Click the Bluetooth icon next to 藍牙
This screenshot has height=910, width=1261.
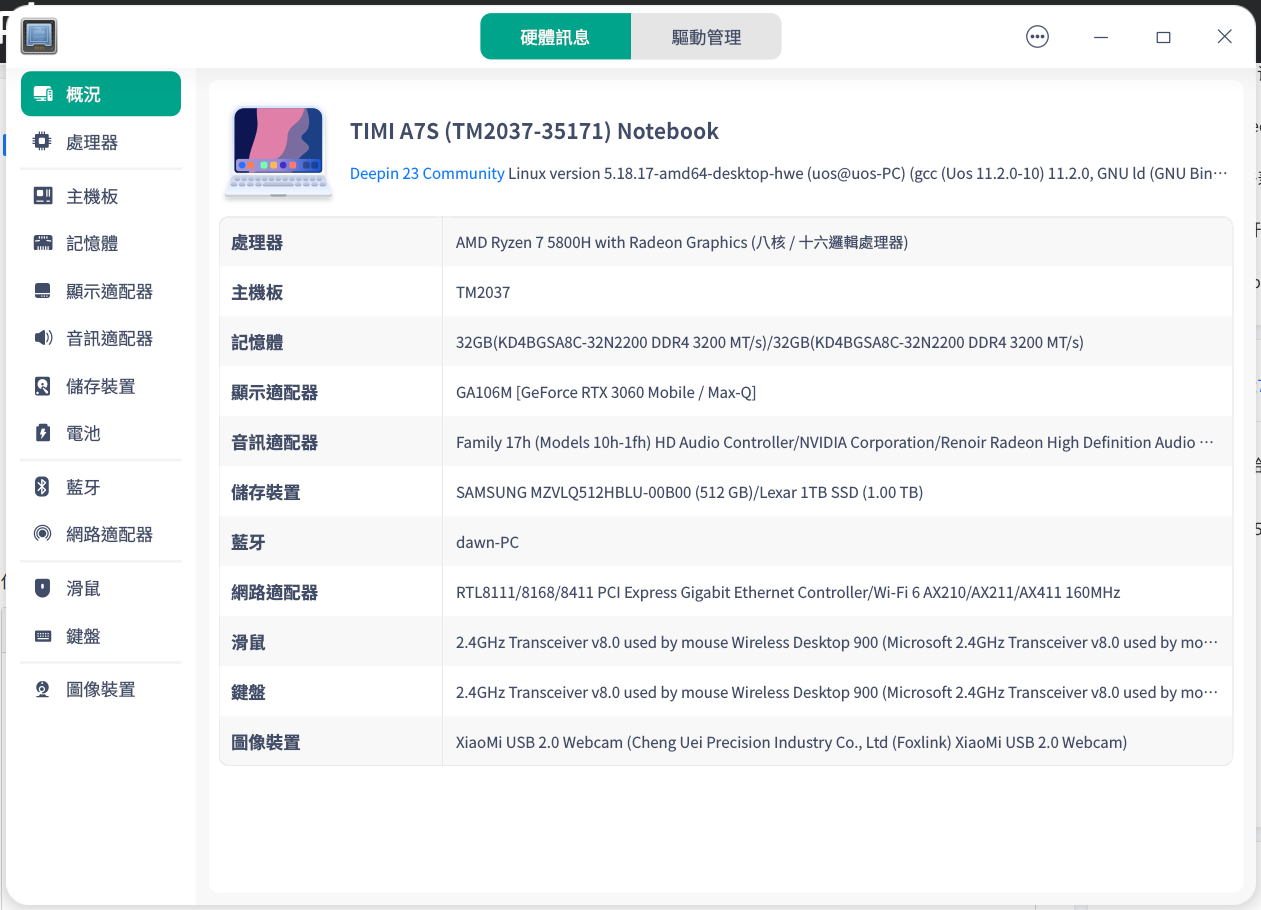pyautogui.click(x=42, y=487)
